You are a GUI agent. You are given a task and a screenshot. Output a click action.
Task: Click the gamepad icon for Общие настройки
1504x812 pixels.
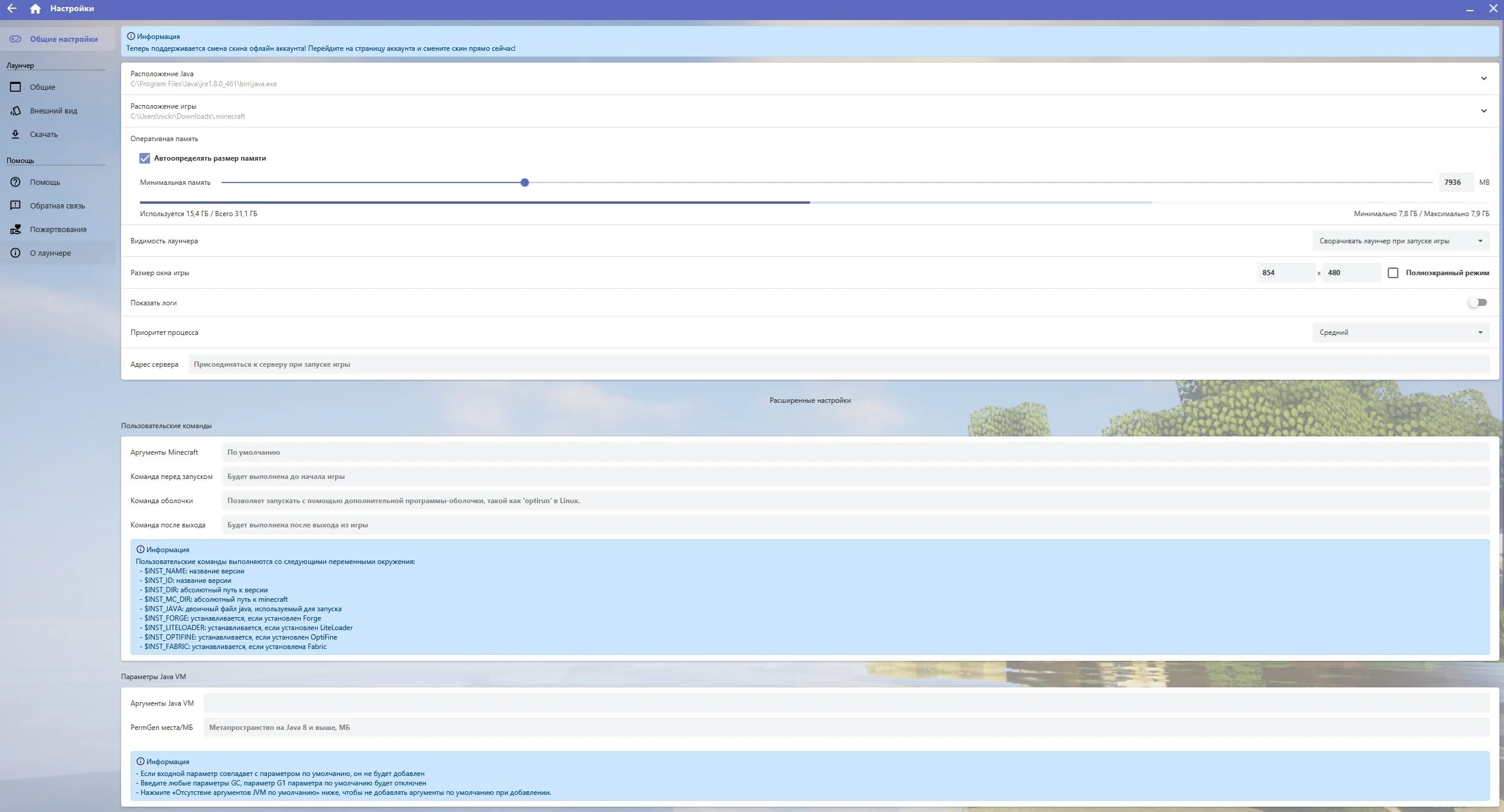pos(15,39)
